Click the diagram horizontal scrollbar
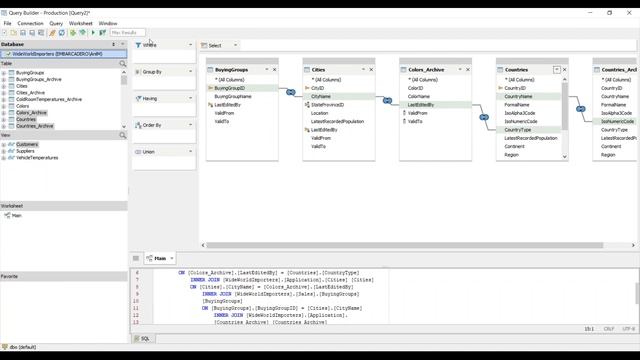Viewport: 640px width, 360px height. pos(404,245)
